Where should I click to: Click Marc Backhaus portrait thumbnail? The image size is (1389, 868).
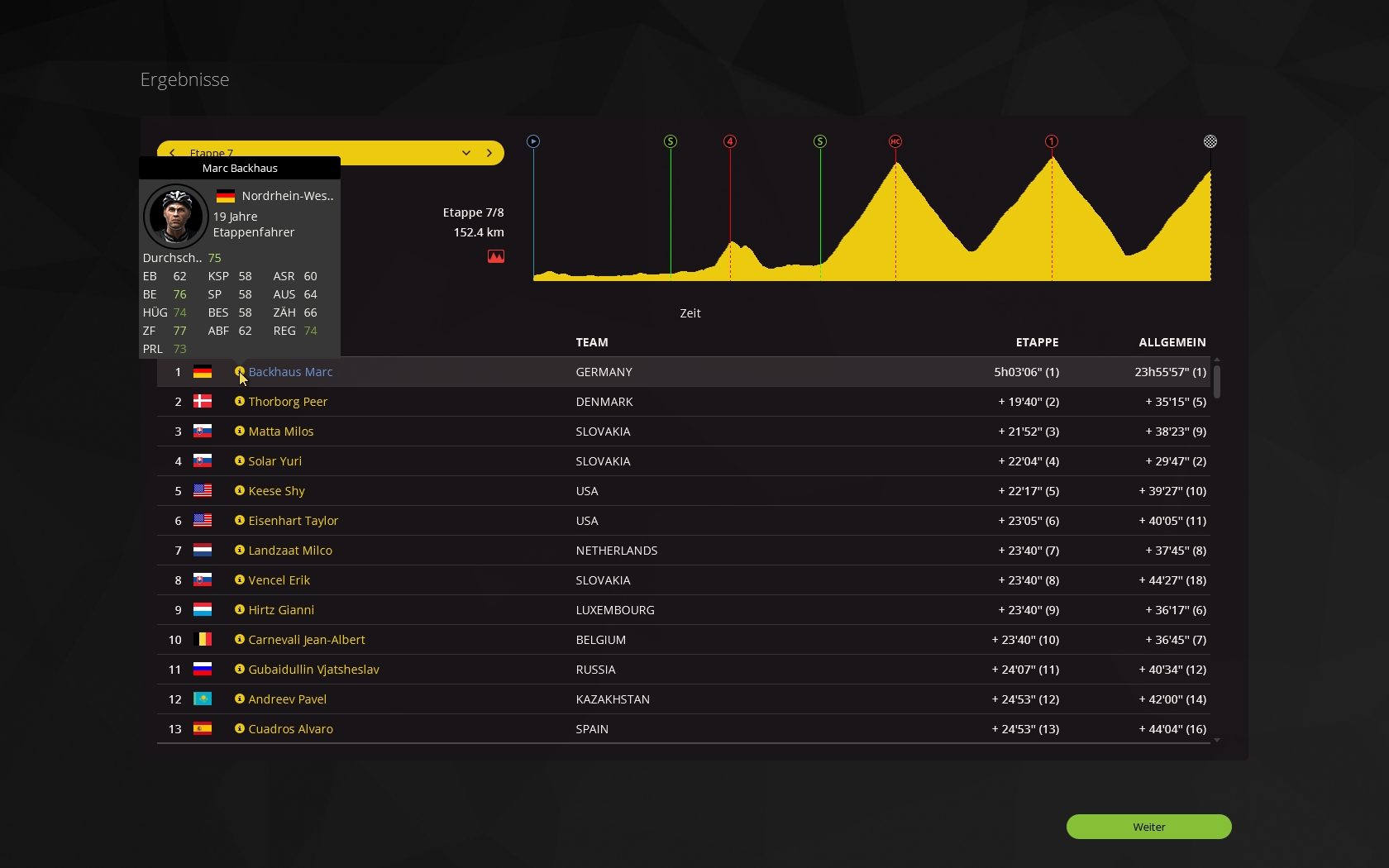[176, 217]
